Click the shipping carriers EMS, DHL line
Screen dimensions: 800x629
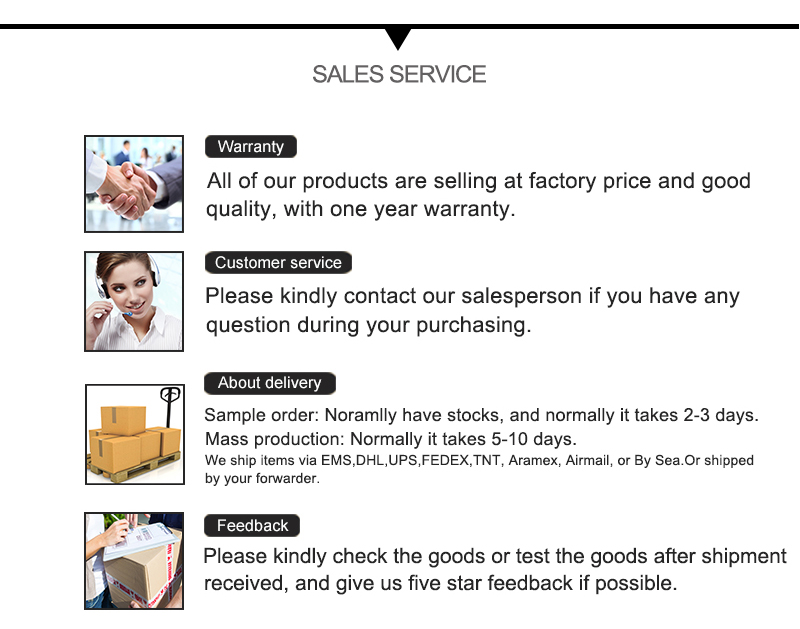[x=479, y=460]
